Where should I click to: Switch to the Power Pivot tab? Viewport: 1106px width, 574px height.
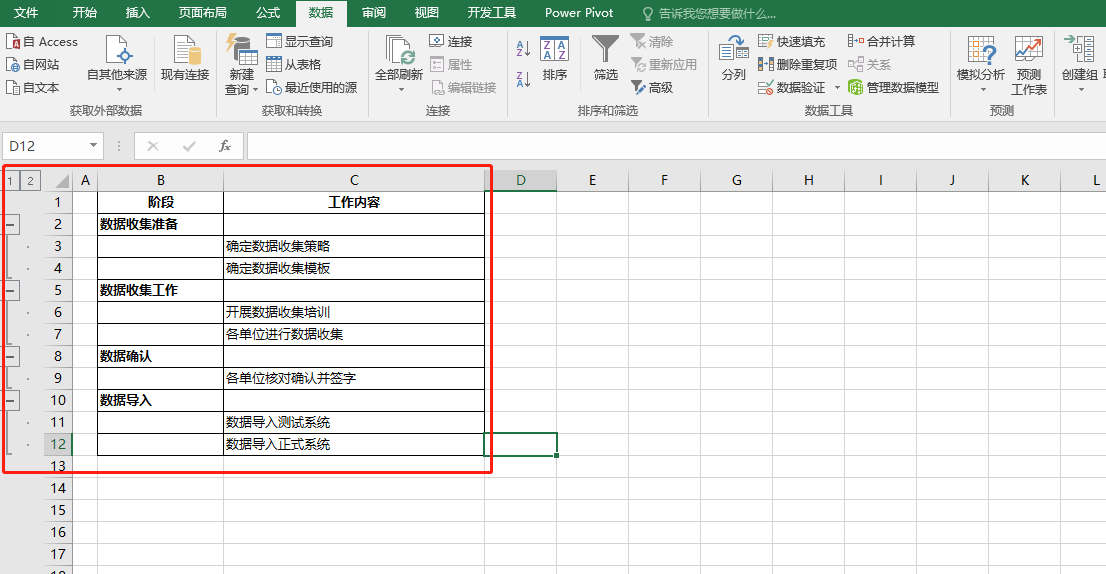click(579, 13)
